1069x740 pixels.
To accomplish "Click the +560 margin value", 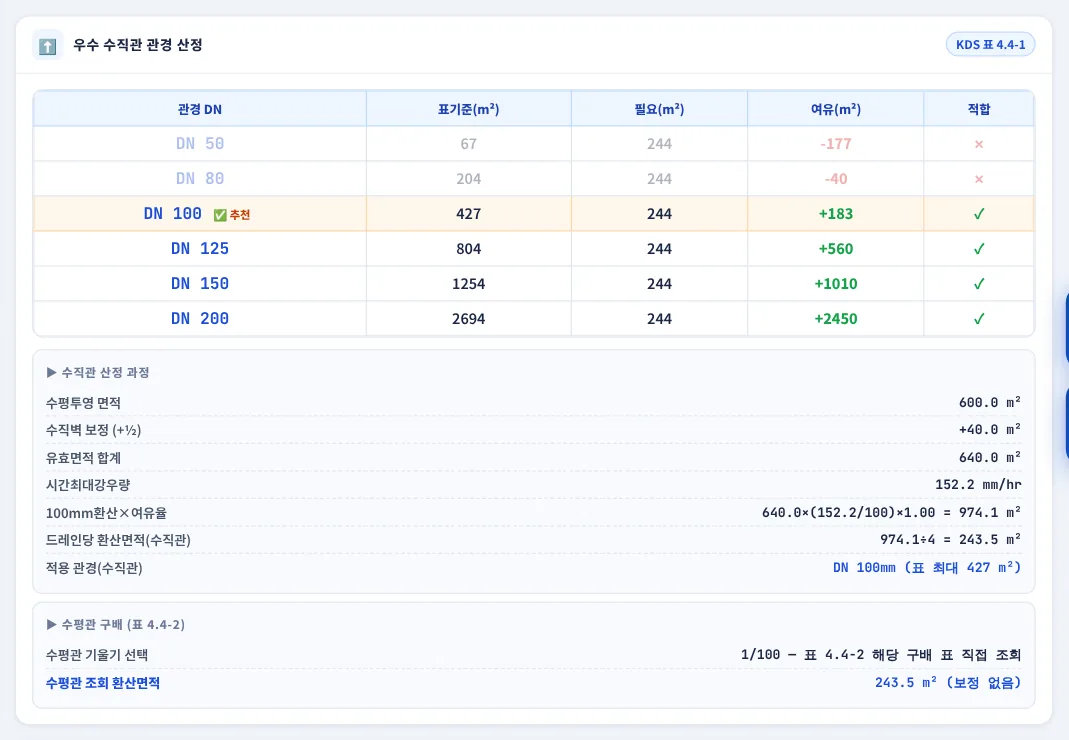I will coord(836,249).
